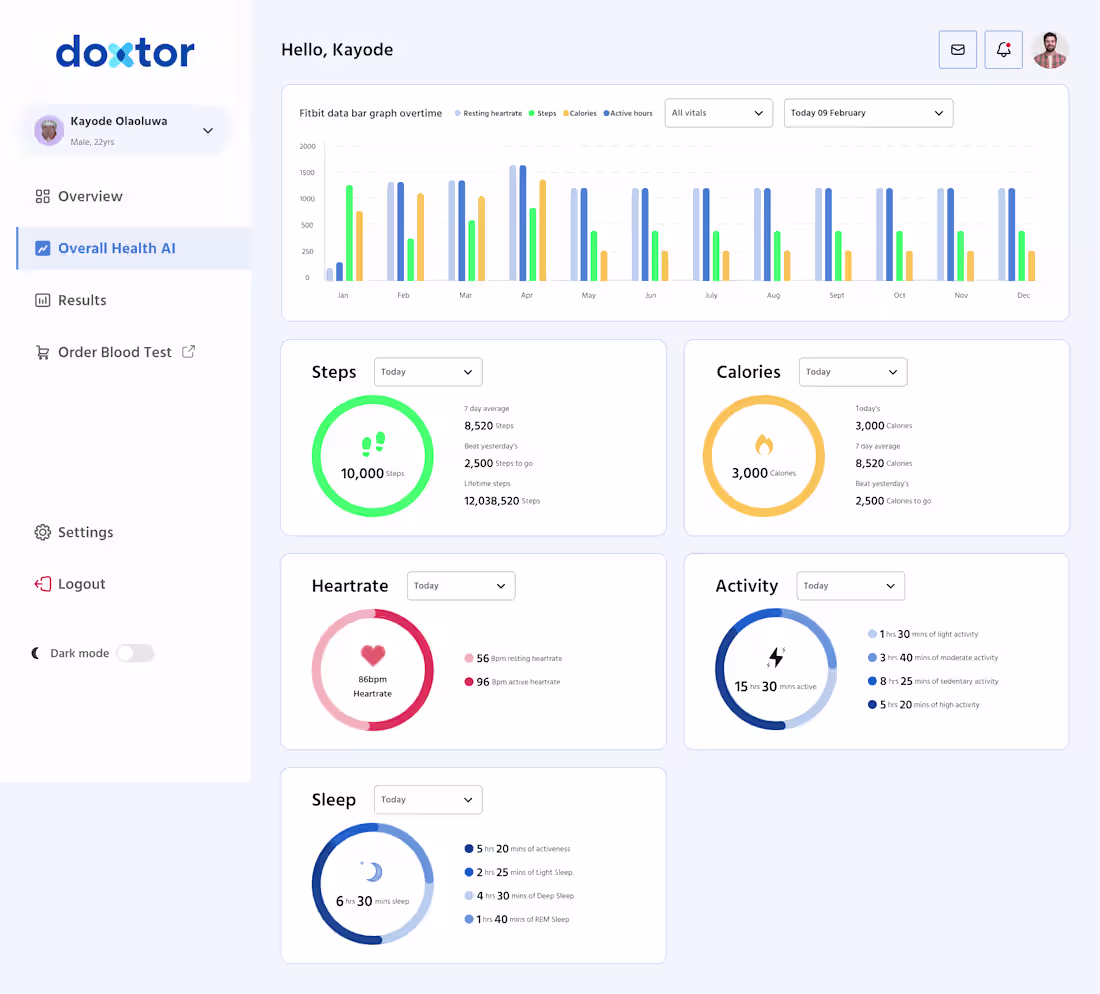Image resolution: width=1100 pixels, height=994 pixels.
Task: Enable Dark mode
Action: [135, 653]
